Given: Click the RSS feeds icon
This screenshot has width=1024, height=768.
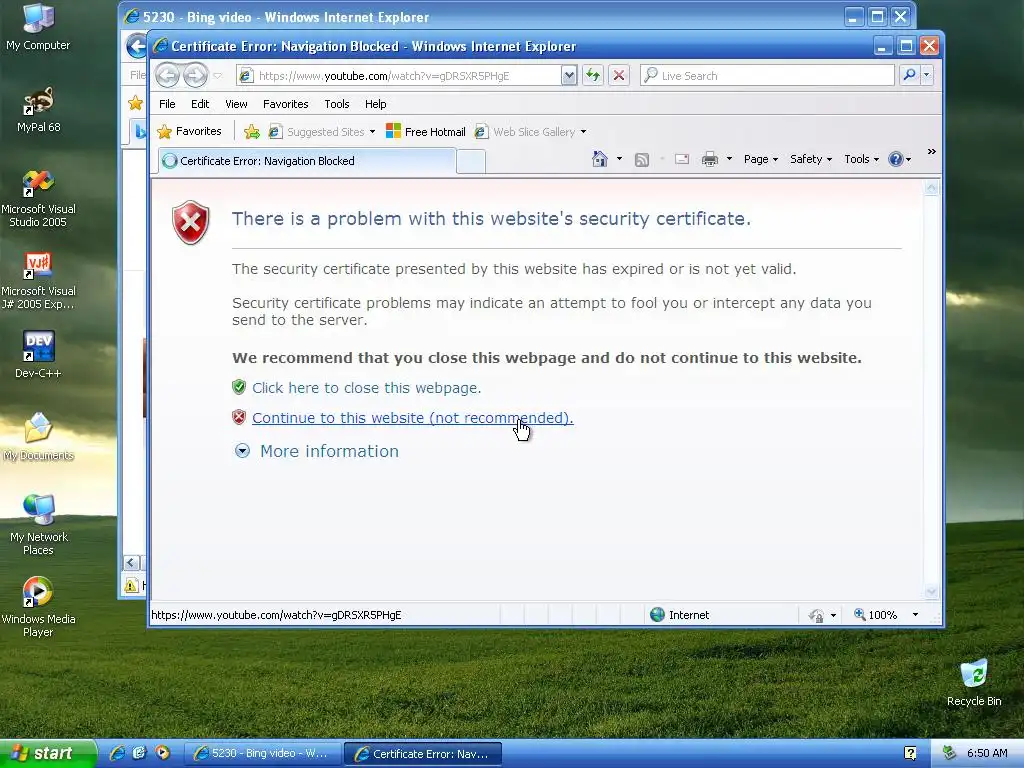Looking at the screenshot, I should coord(642,159).
